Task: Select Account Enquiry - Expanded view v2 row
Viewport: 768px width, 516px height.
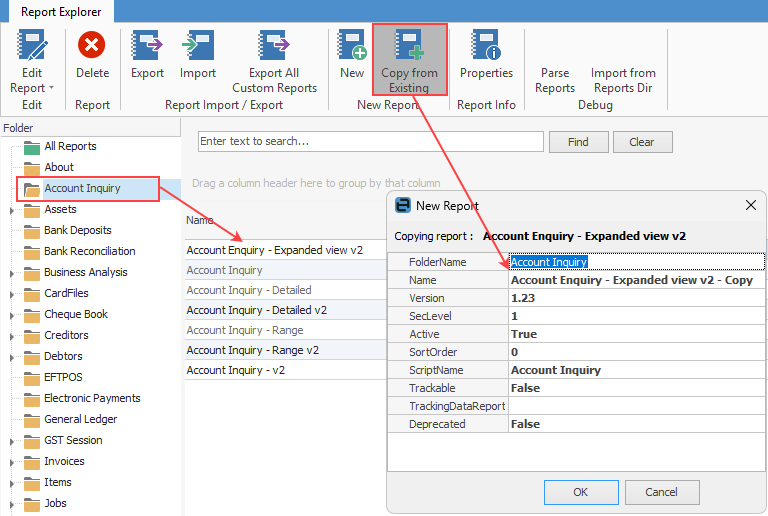Action: pos(286,250)
